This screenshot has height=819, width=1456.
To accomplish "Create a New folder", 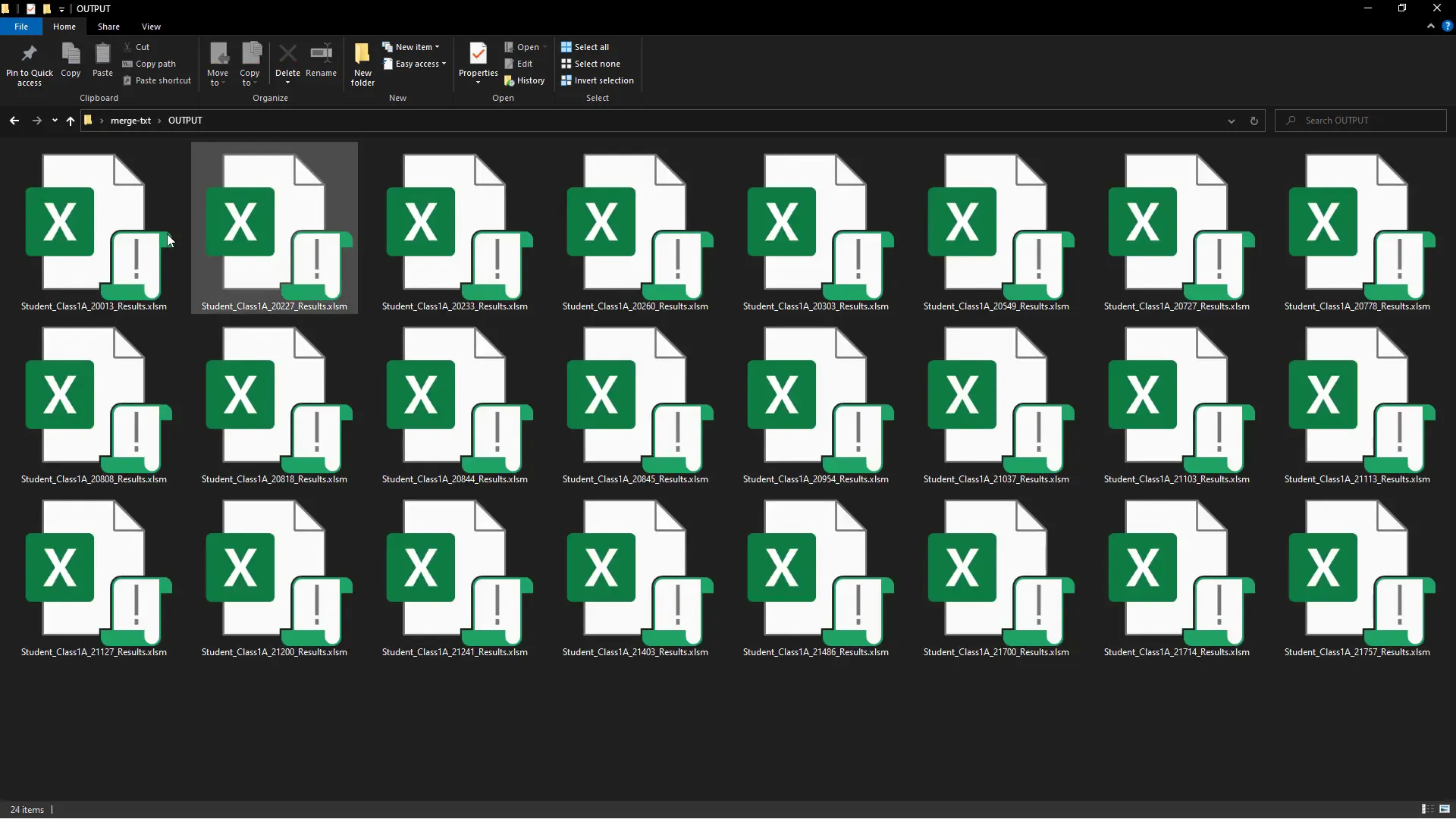I will point(362,61).
